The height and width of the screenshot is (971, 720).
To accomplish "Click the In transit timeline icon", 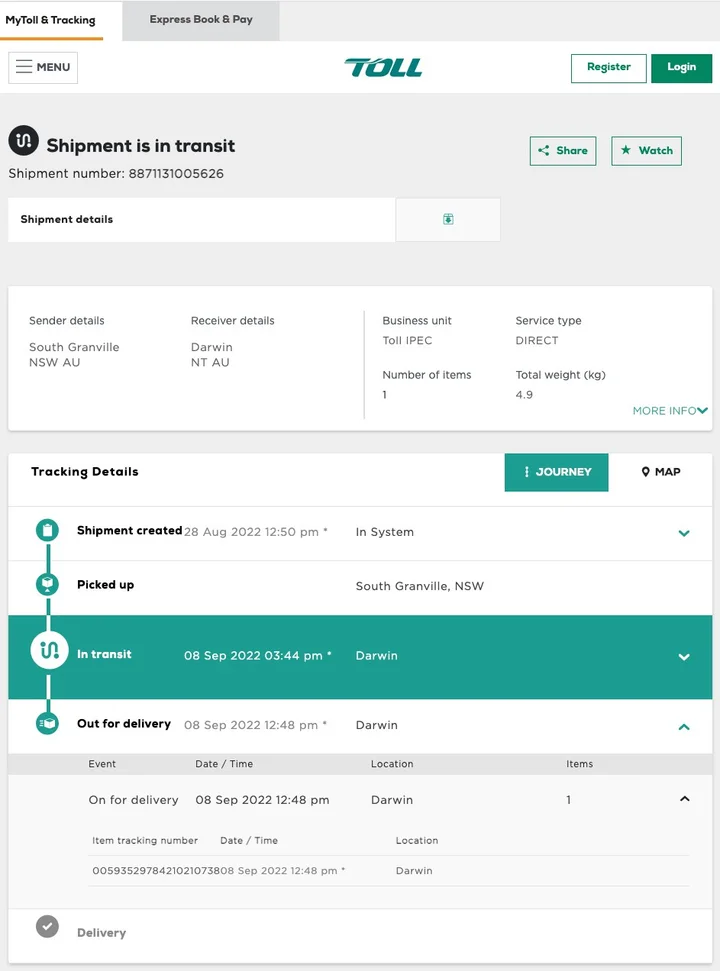I will pos(48,651).
